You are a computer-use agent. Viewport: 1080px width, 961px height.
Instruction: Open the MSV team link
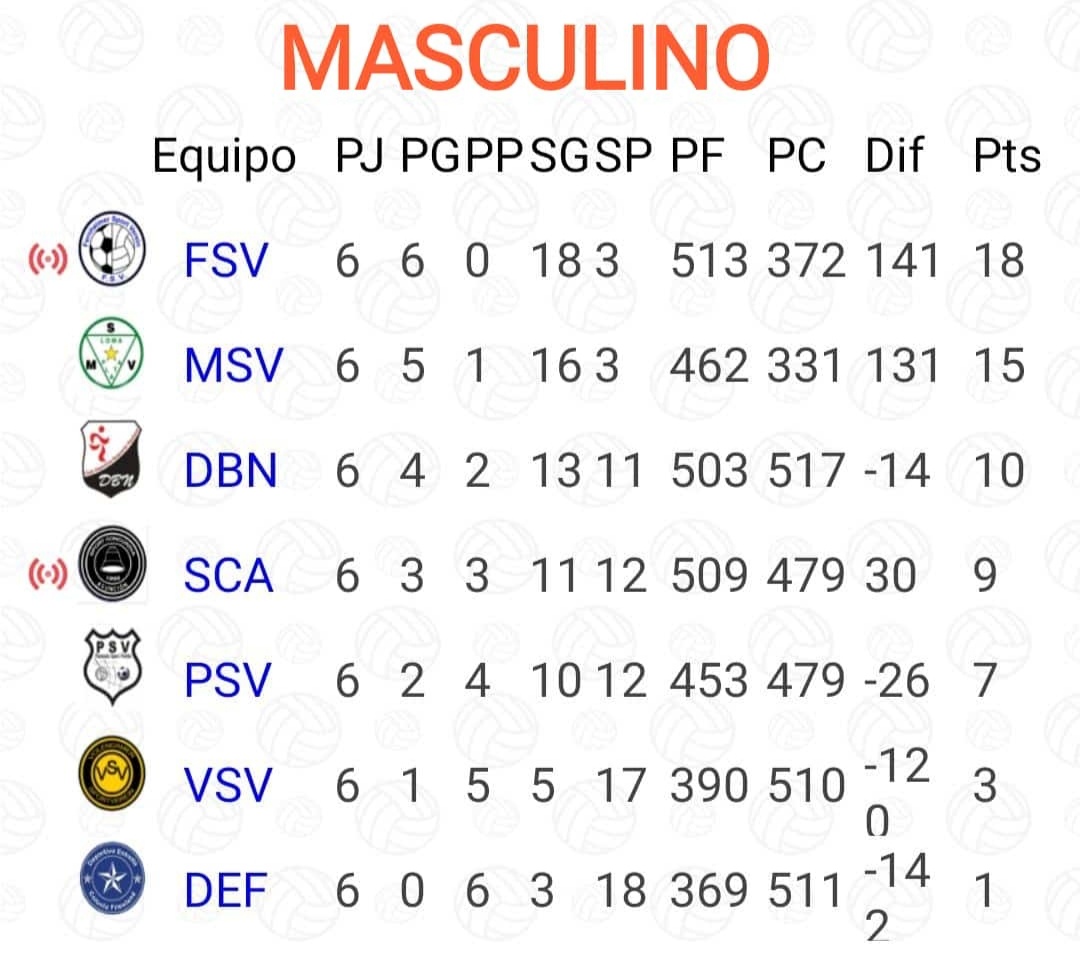click(x=234, y=366)
